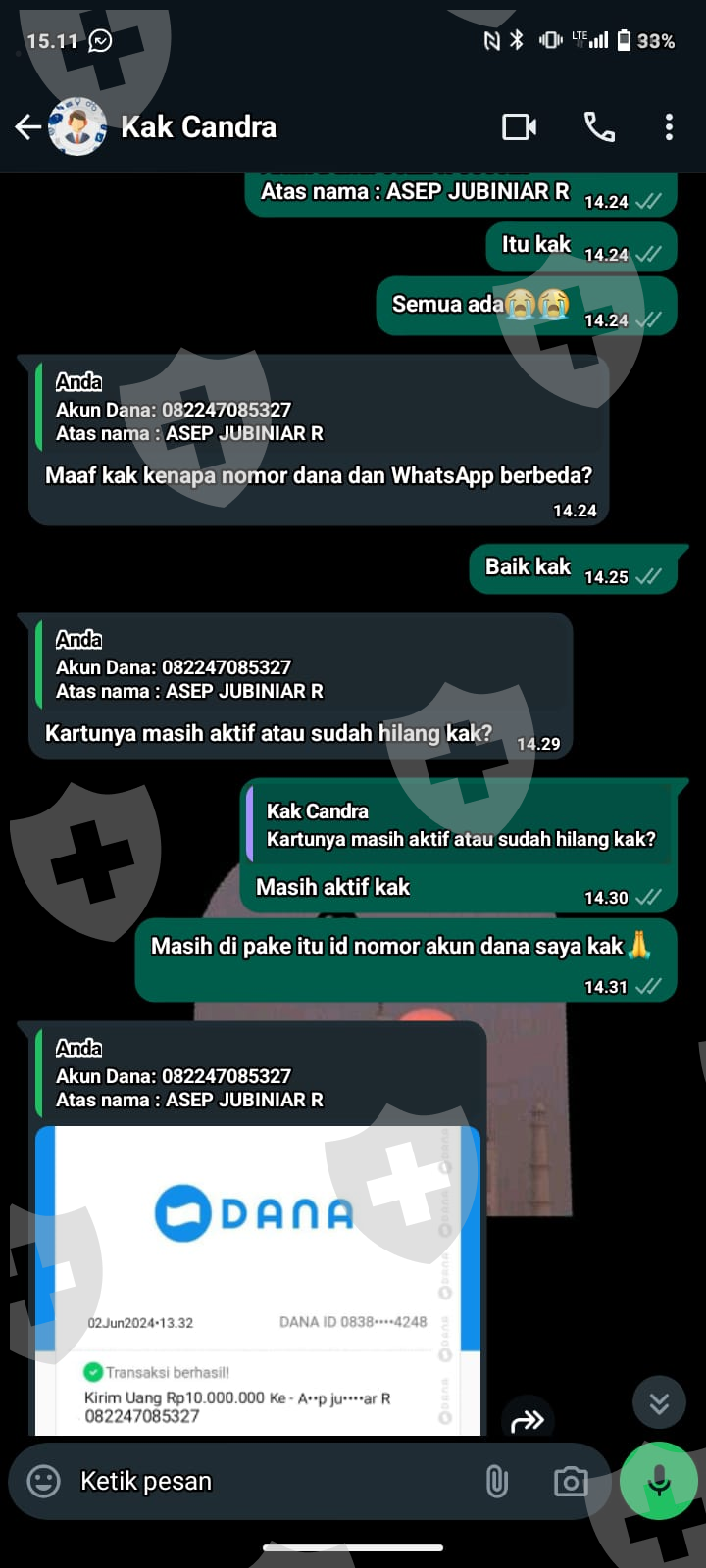Screen dimensions: 706x1568
Task: Tap the paperclip attachment icon
Action: pos(497,1481)
